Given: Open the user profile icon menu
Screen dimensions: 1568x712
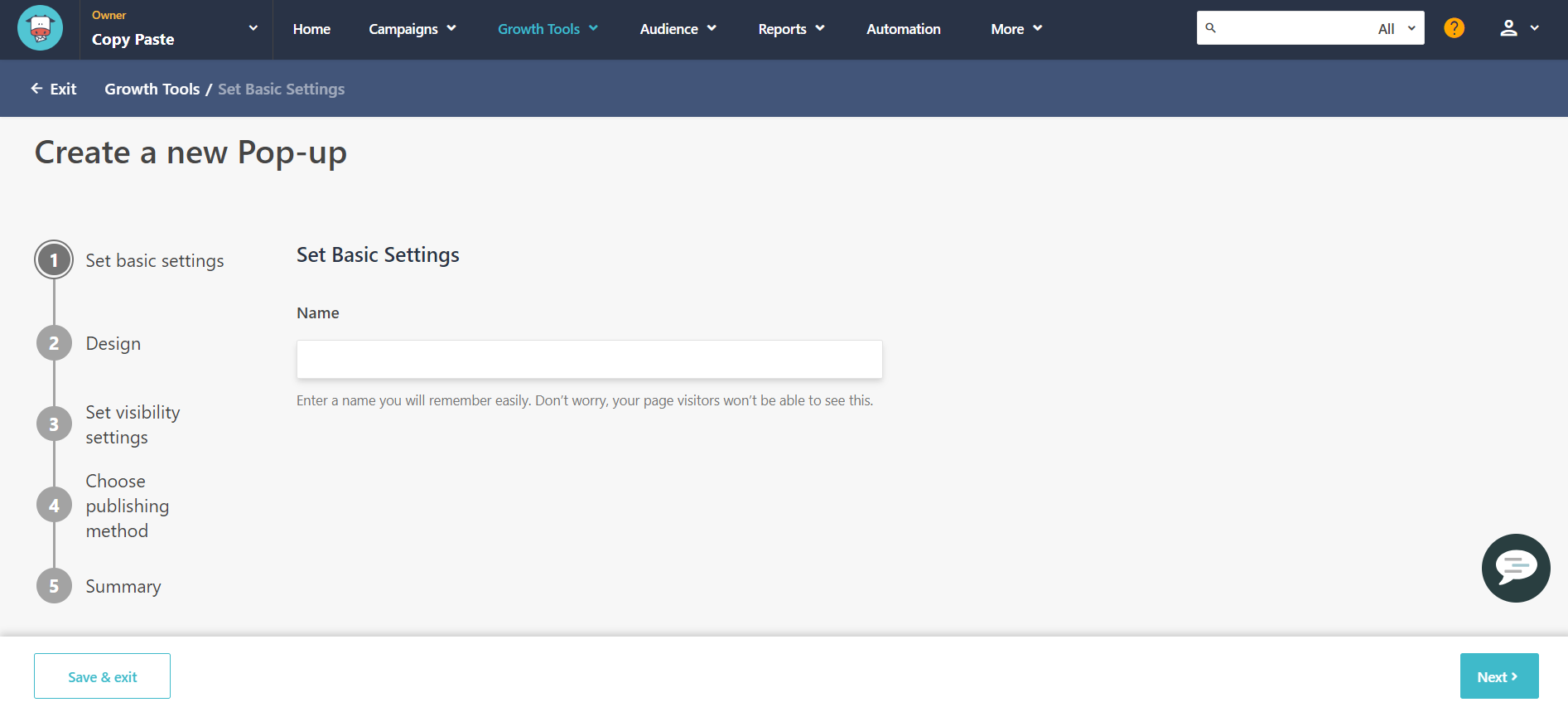Looking at the screenshot, I should 1508,28.
